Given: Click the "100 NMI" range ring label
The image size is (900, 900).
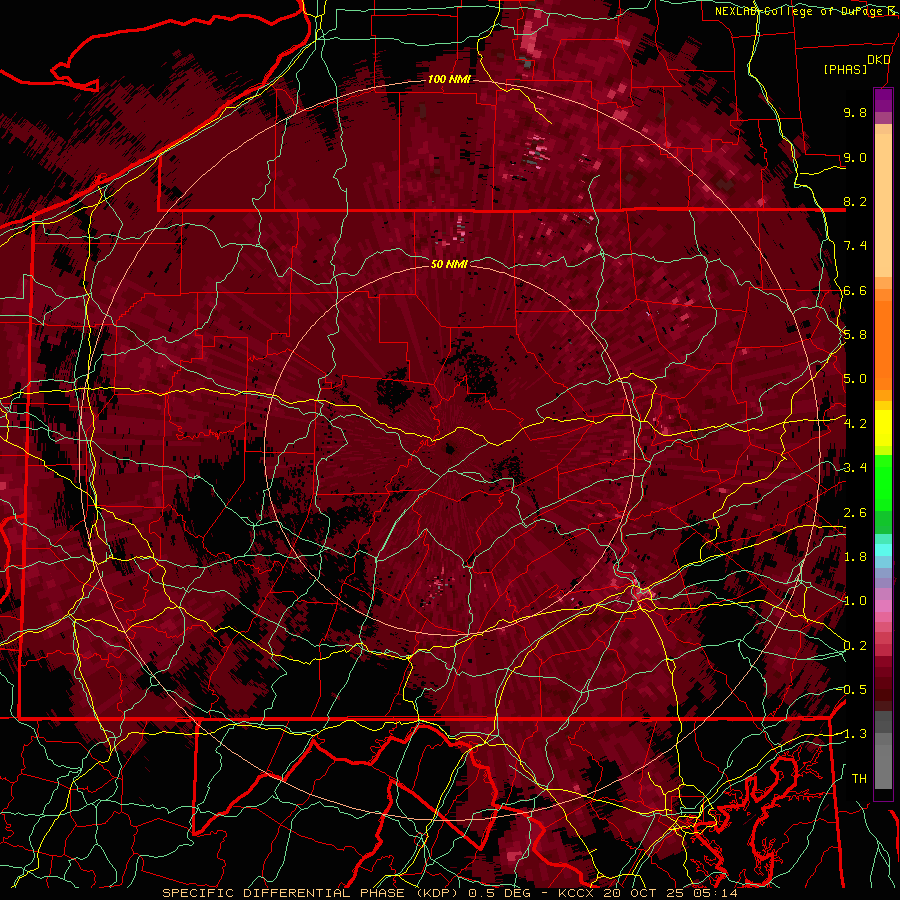Looking at the screenshot, I should click(x=449, y=79).
